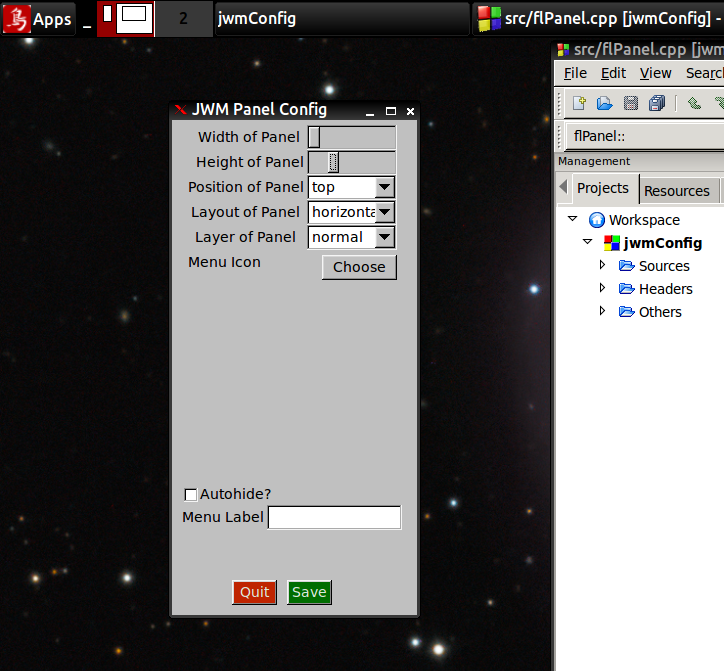This screenshot has width=724, height=671.
Task: Click the green Save button
Action: [309, 592]
